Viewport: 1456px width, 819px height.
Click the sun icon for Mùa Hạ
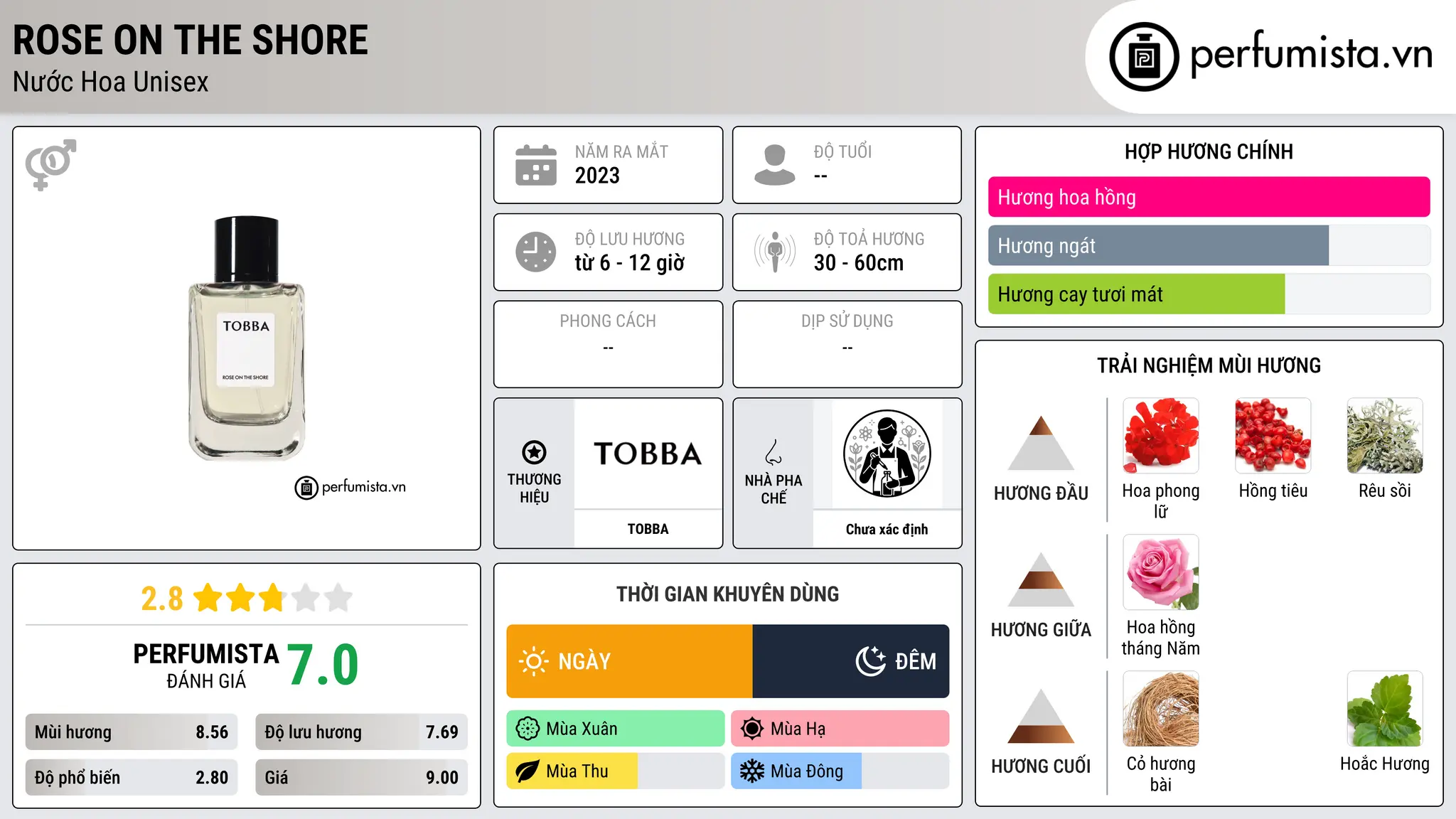[752, 729]
